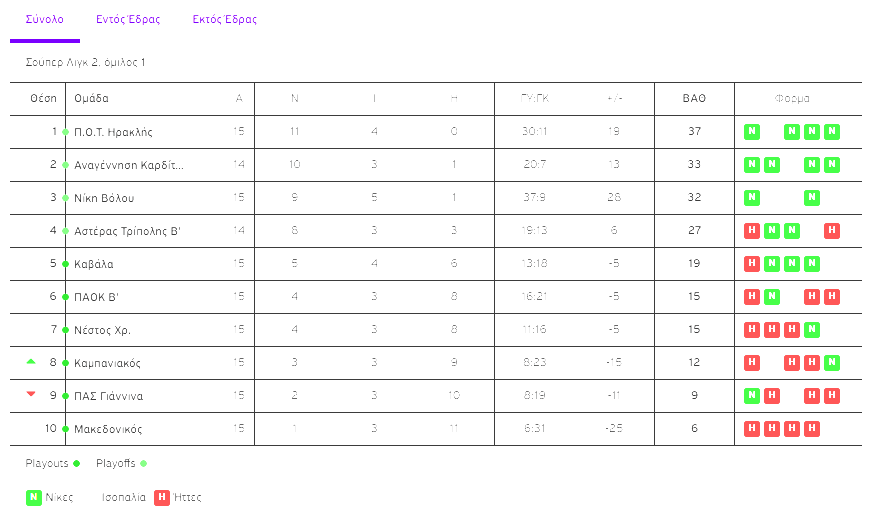The width and height of the screenshot is (895, 523).
Task: Select the Σύνολο tab
Action: coord(45,20)
